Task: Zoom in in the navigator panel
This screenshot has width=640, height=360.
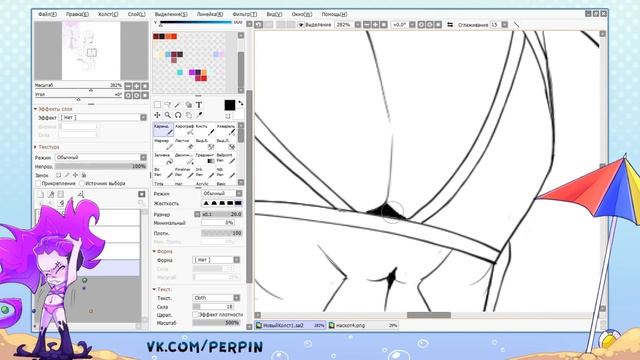Action: pos(136,86)
